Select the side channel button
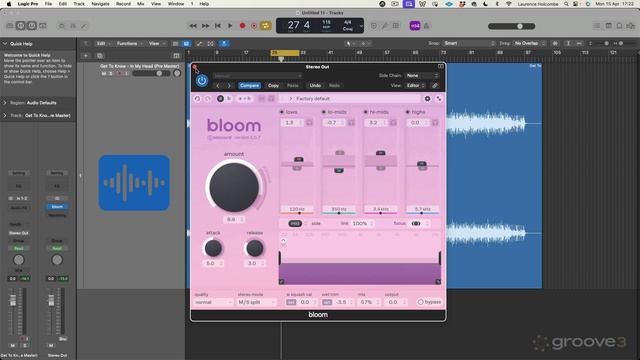The height and width of the screenshot is (360, 640). point(316,223)
